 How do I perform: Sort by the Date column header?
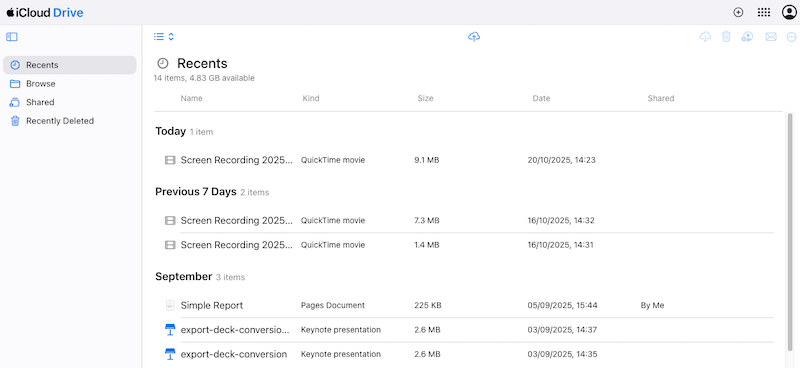[541, 99]
